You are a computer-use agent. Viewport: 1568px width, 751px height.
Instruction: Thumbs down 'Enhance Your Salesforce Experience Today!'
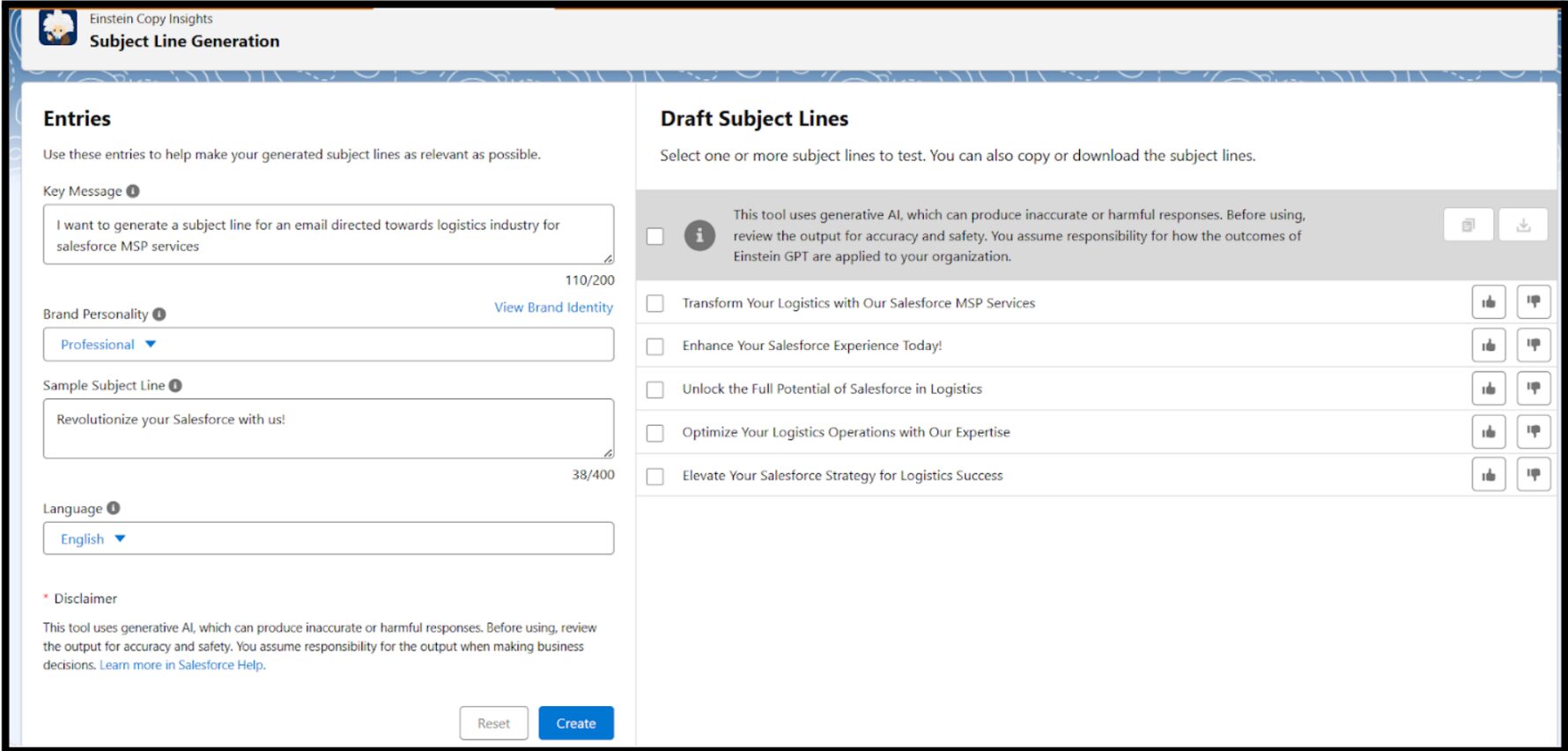pyautogui.click(x=1534, y=346)
